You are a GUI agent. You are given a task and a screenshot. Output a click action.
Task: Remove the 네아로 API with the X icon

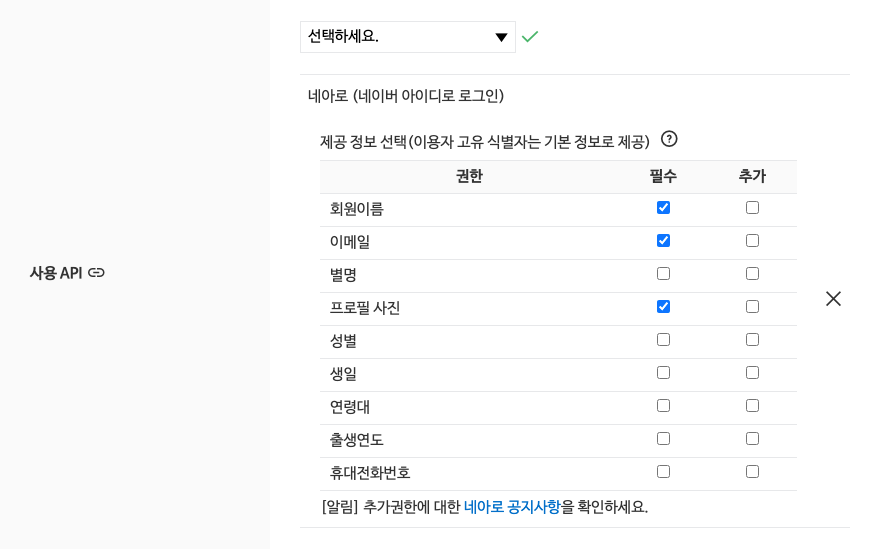pos(833,299)
